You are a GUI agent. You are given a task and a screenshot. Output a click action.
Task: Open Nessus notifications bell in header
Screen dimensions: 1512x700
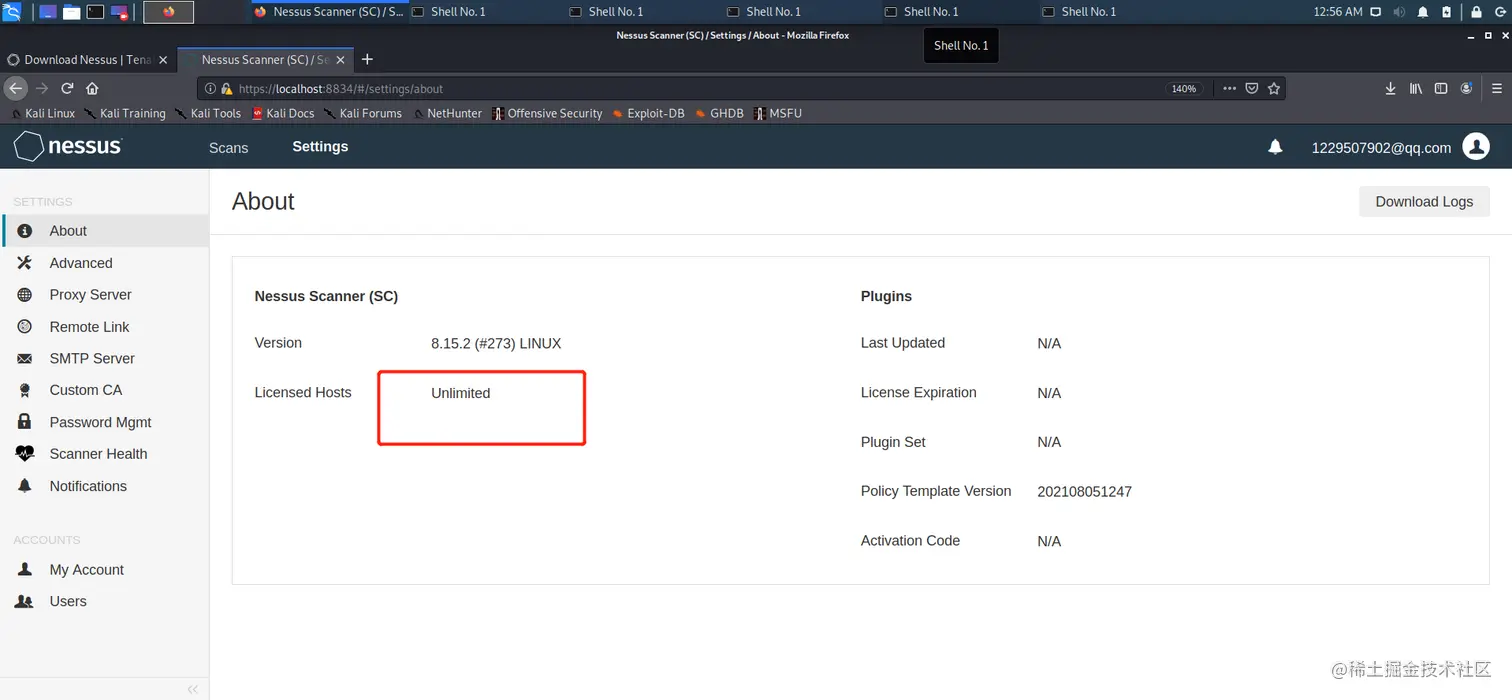coord(1275,147)
